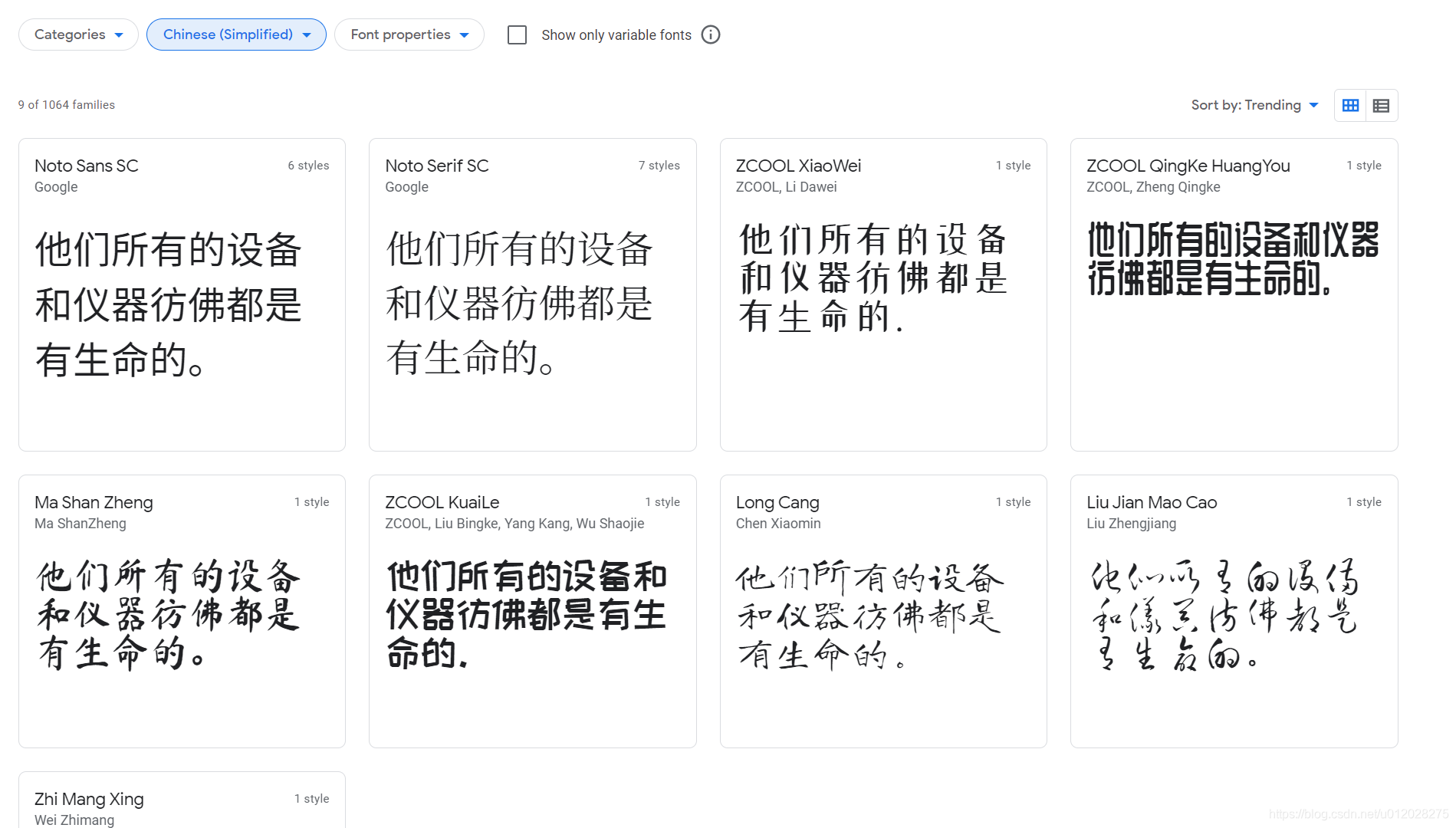1456x828 pixels.
Task: Click the Liu Jian Mao Cao sample preview
Action: pos(1224,615)
